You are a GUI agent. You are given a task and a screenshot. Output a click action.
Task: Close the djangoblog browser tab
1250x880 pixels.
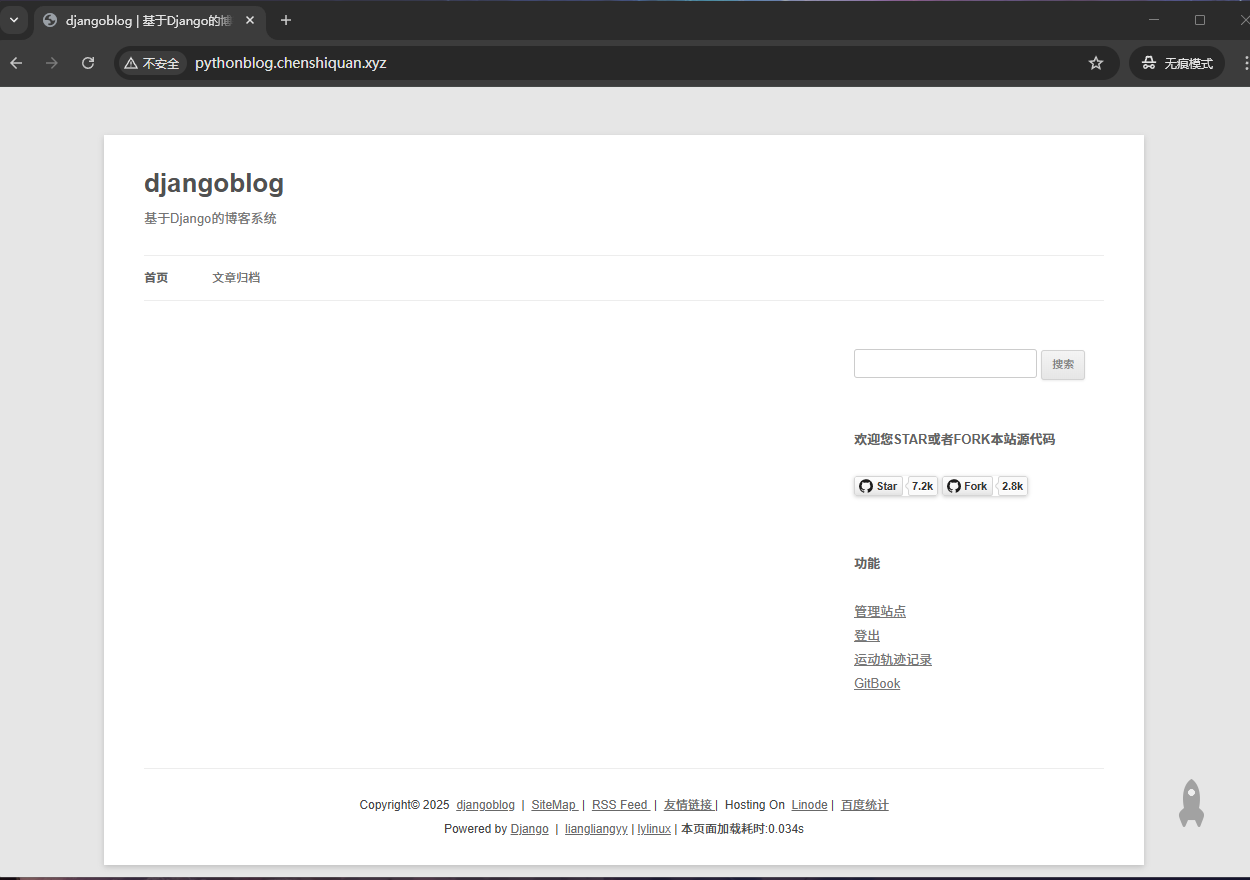pyautogui.click(x=250, y=20)
